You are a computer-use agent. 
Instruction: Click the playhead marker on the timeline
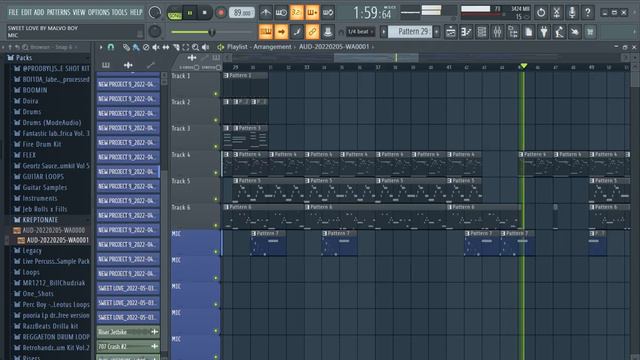[x=523, y=66]
